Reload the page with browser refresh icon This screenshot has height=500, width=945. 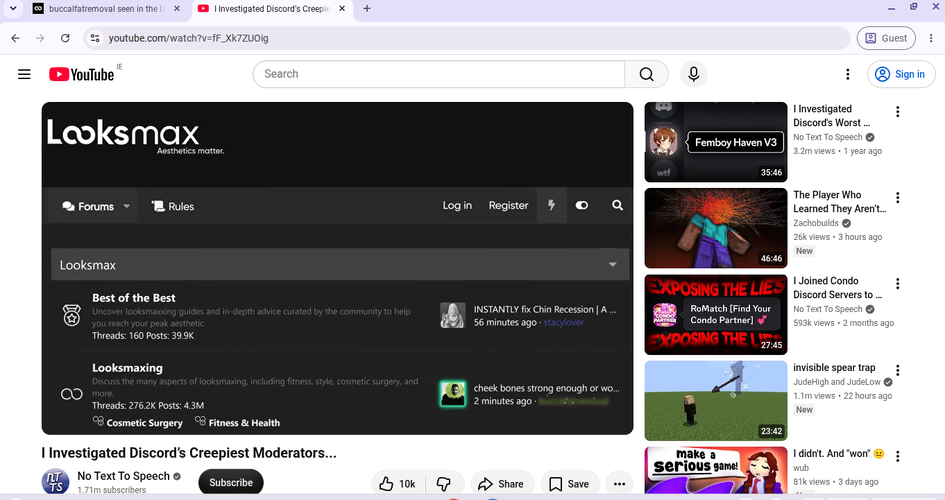[65, 38]
